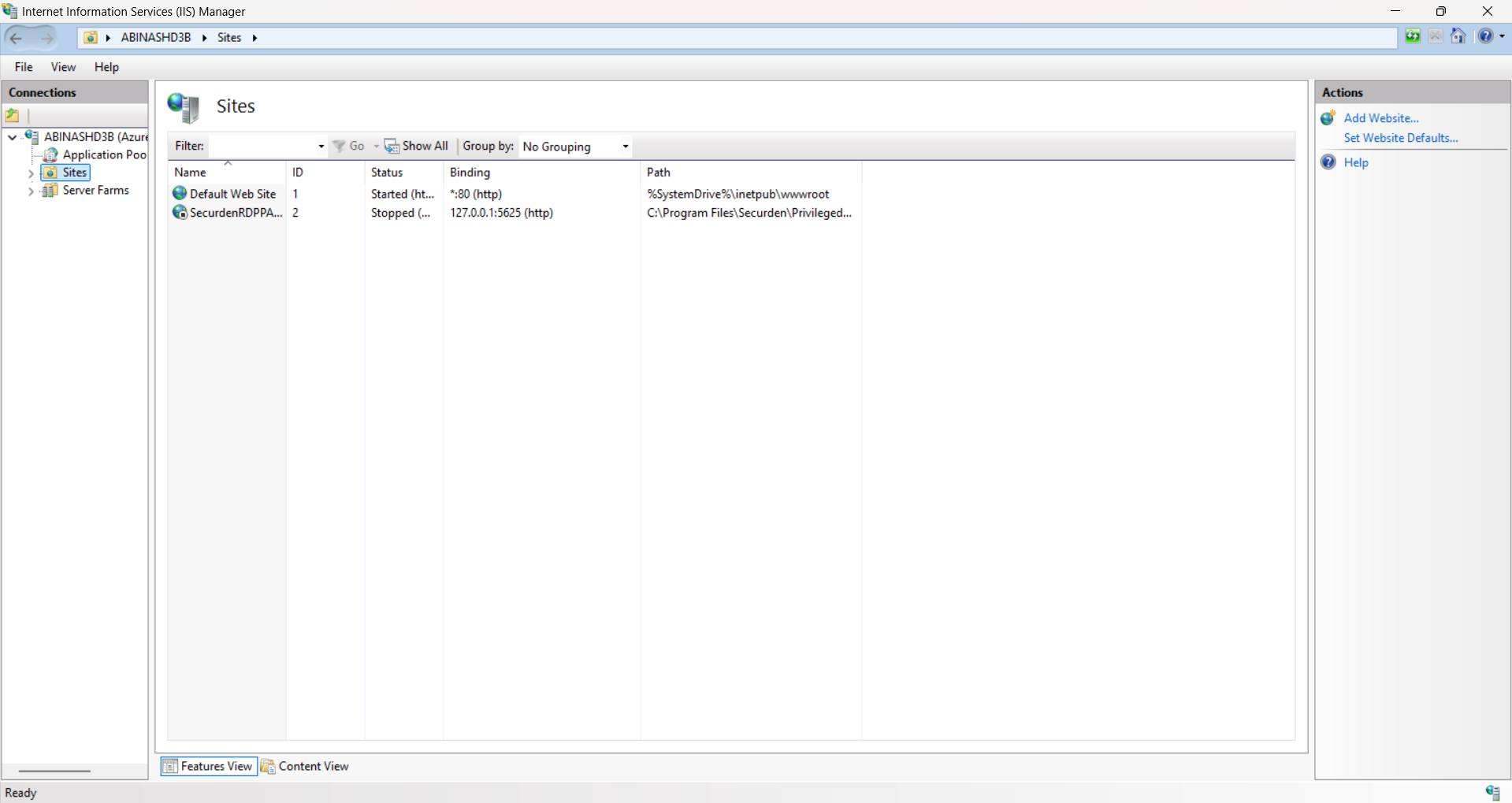Click Set Website Defaults link
1512x803 pixels.
tap(1401, 138)
